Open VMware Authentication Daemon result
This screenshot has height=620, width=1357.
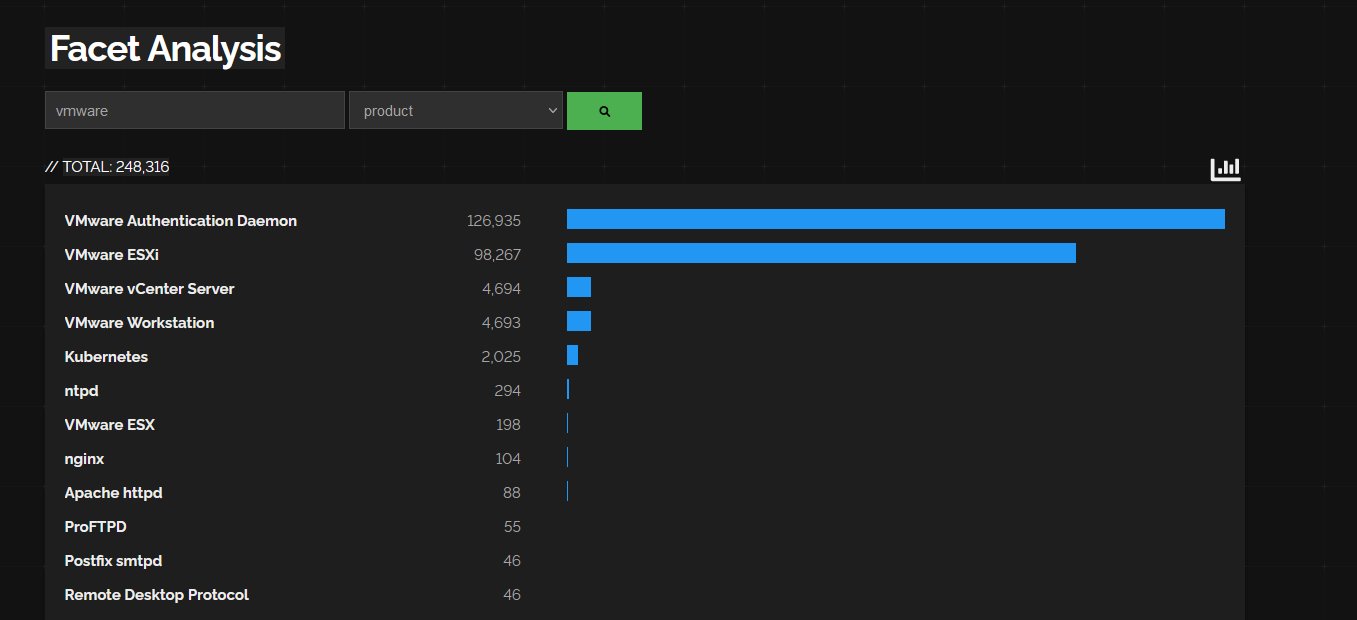point(181,221)
